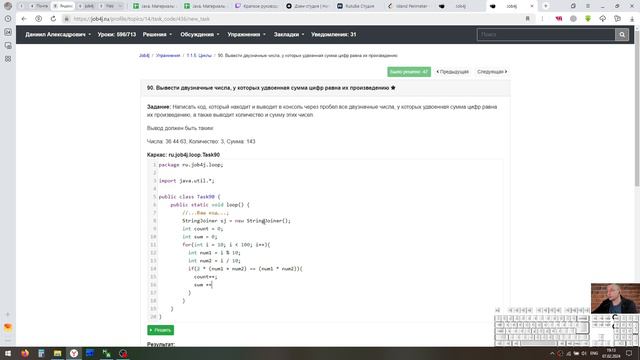Open the Windows notification center icon
The image size is (640, 360).
629,353
